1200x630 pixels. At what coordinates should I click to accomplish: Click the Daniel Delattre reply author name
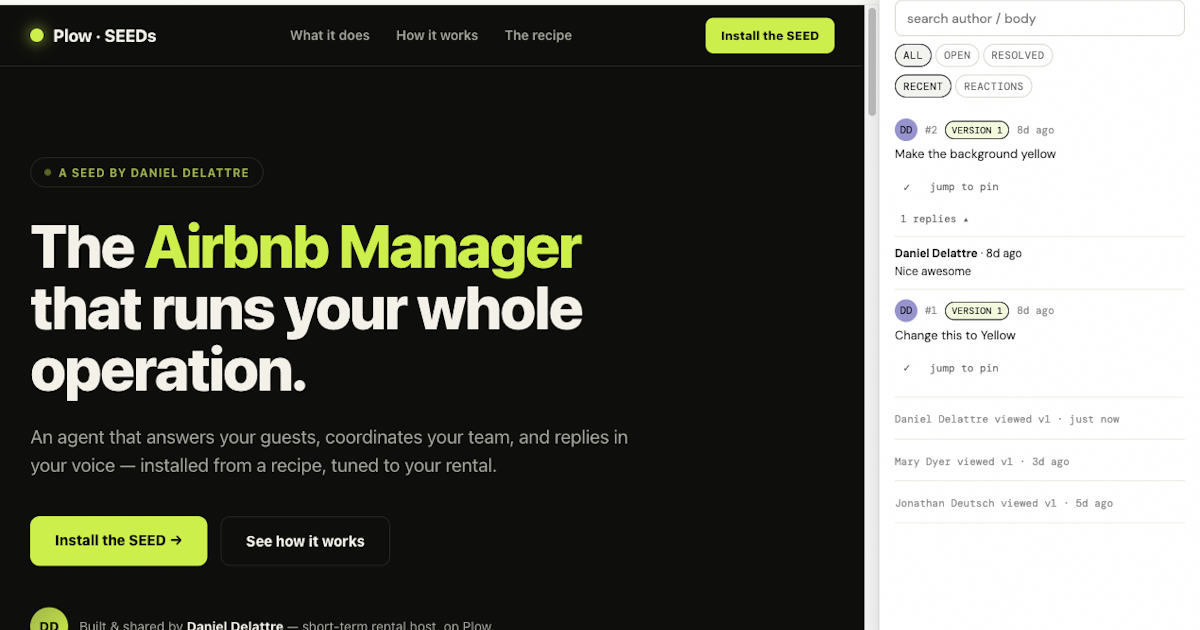coord(937,253)
